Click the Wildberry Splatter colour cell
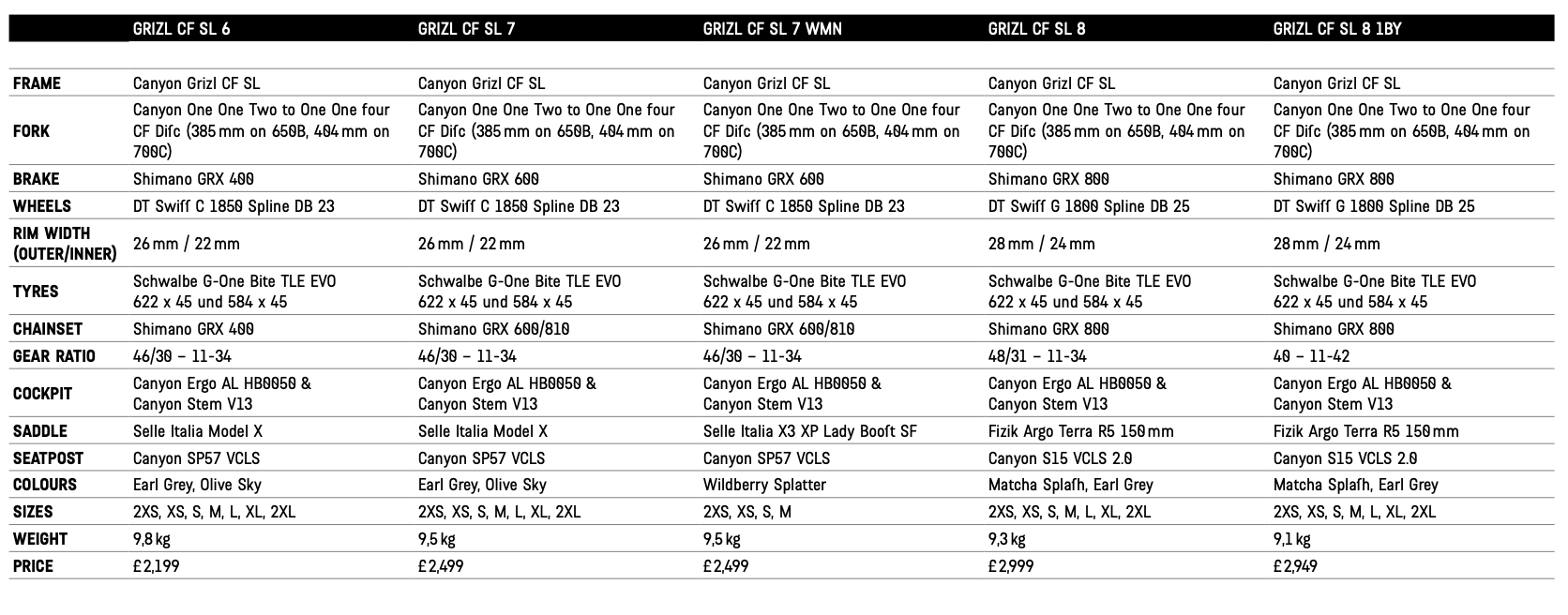The height and width of the screenshot is (615, 1568). click(764, 485)
